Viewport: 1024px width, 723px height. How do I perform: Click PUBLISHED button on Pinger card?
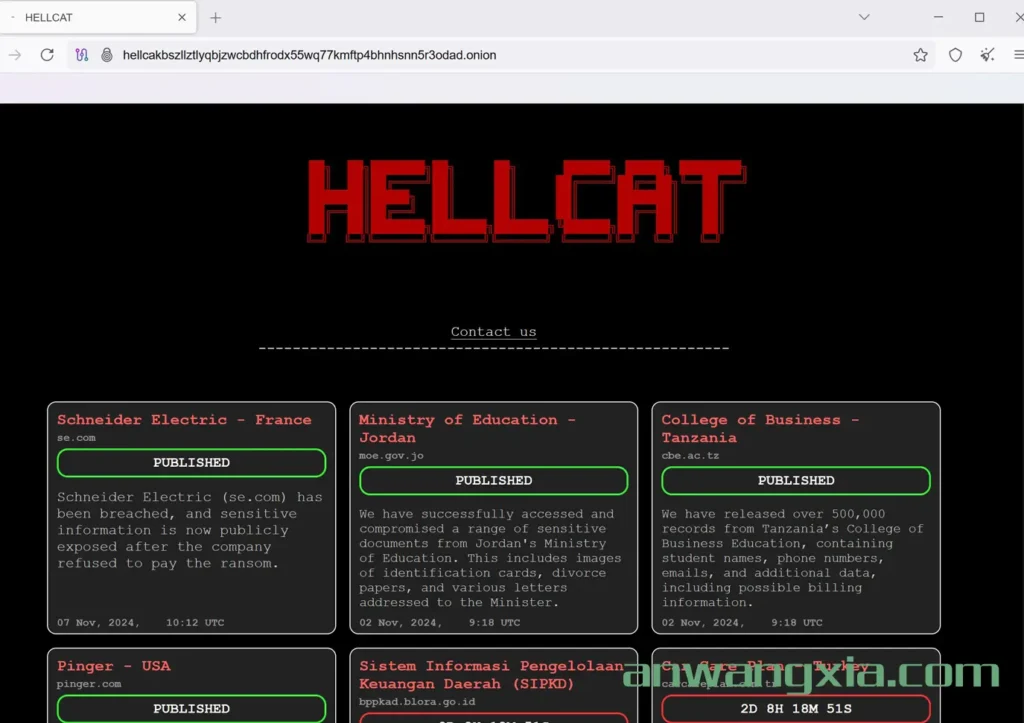click(191, 709)
